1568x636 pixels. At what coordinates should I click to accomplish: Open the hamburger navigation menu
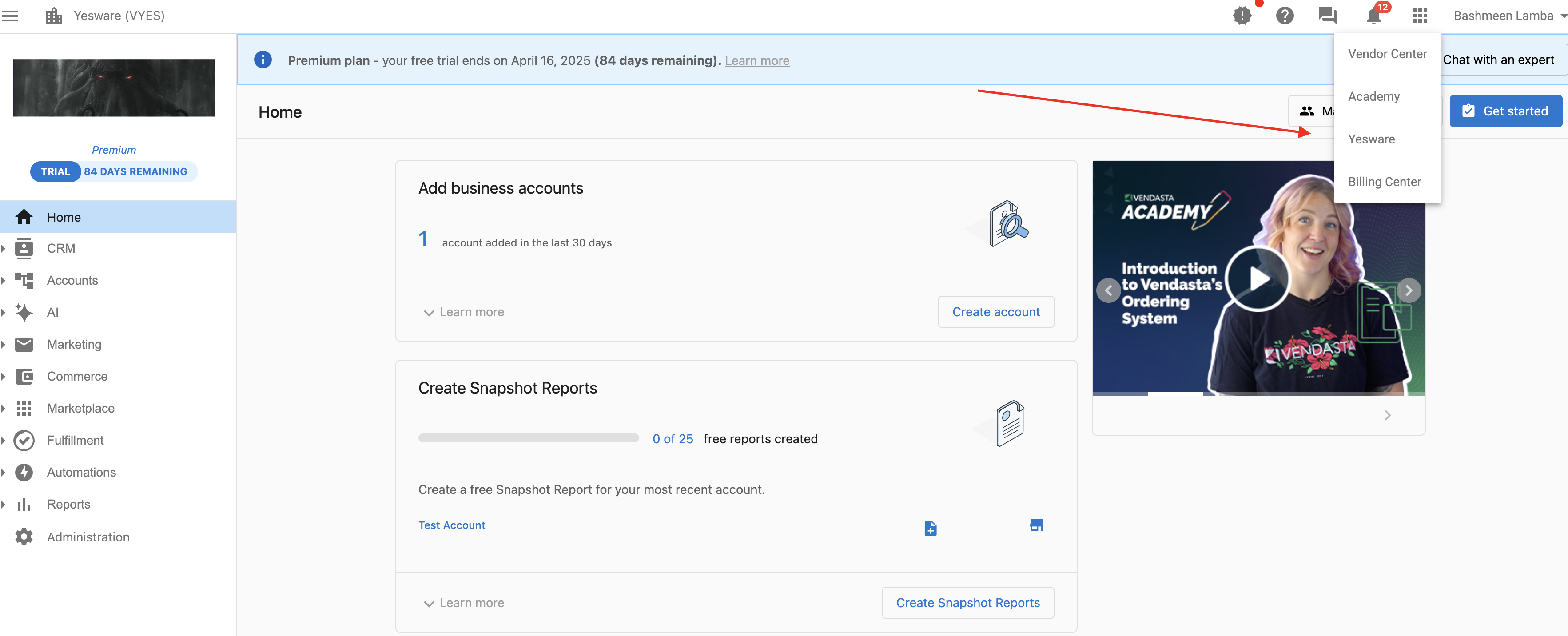(x=10, y=16)
